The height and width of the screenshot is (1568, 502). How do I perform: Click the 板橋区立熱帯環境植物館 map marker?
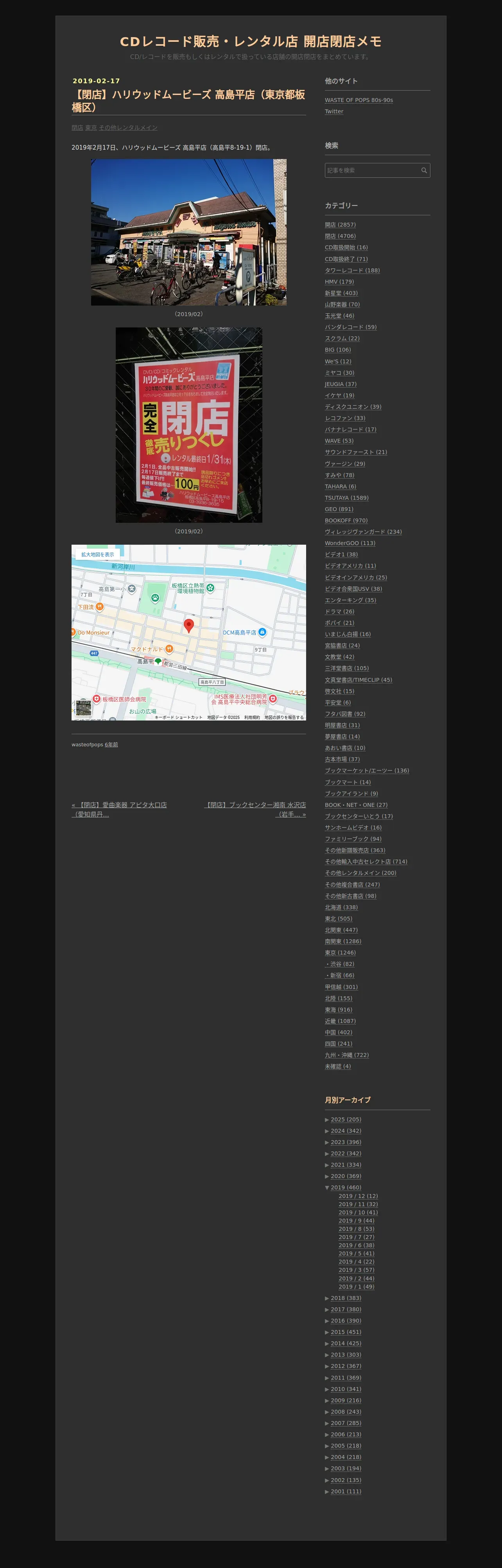point(210,587)
